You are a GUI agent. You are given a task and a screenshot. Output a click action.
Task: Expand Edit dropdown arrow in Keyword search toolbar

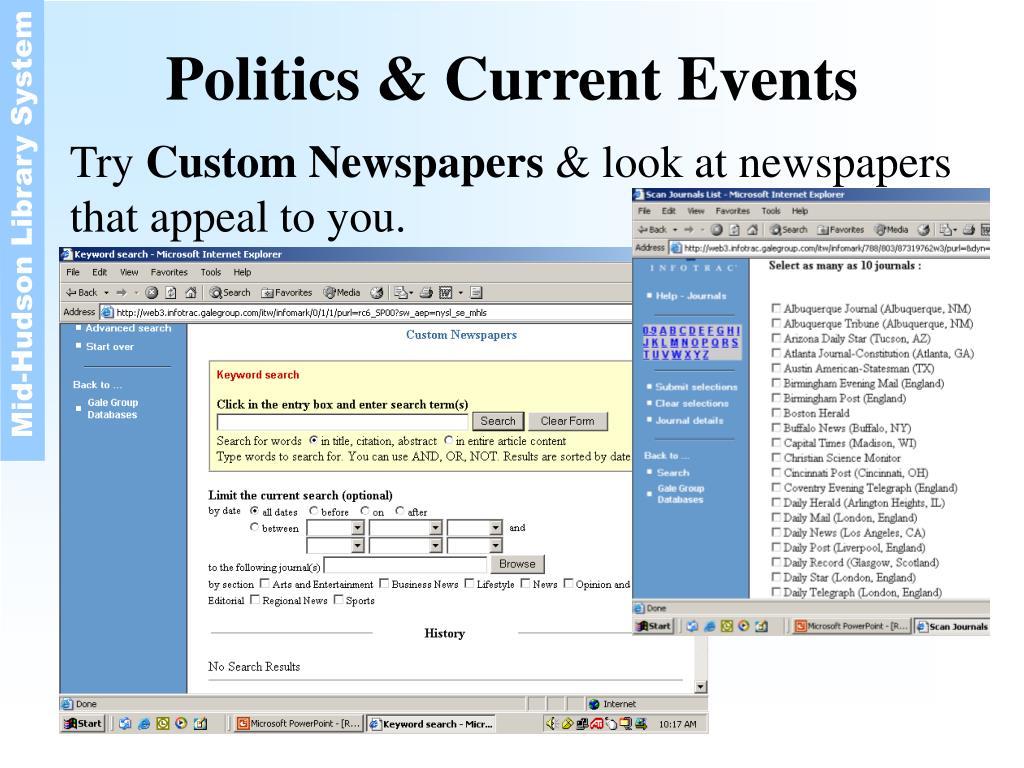[460, 293]
